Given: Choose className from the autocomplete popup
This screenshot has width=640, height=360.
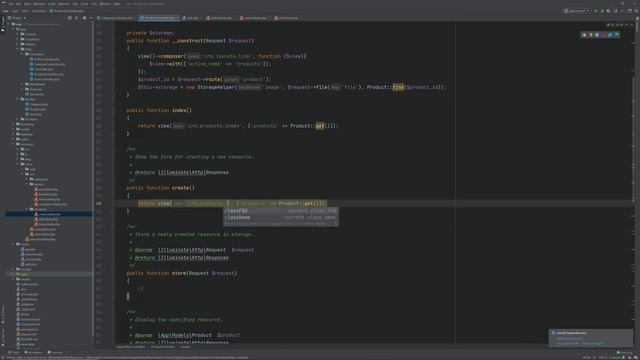Looking at the screenshot, I should coord(281,218).
